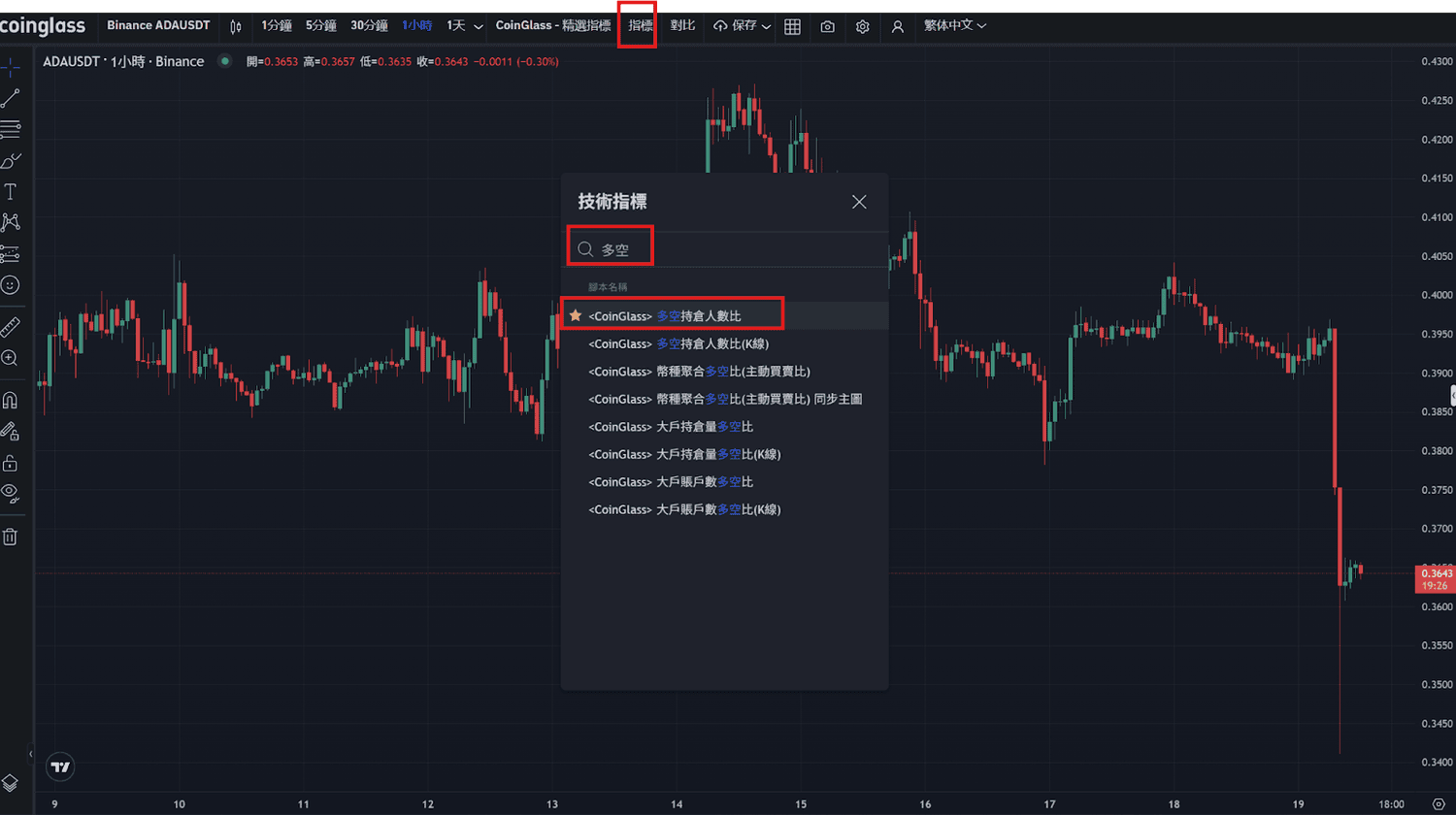Screen dimensions: 1456x815
Task: Select the trend line drawing tool
Action: click(x=10, y=98)
